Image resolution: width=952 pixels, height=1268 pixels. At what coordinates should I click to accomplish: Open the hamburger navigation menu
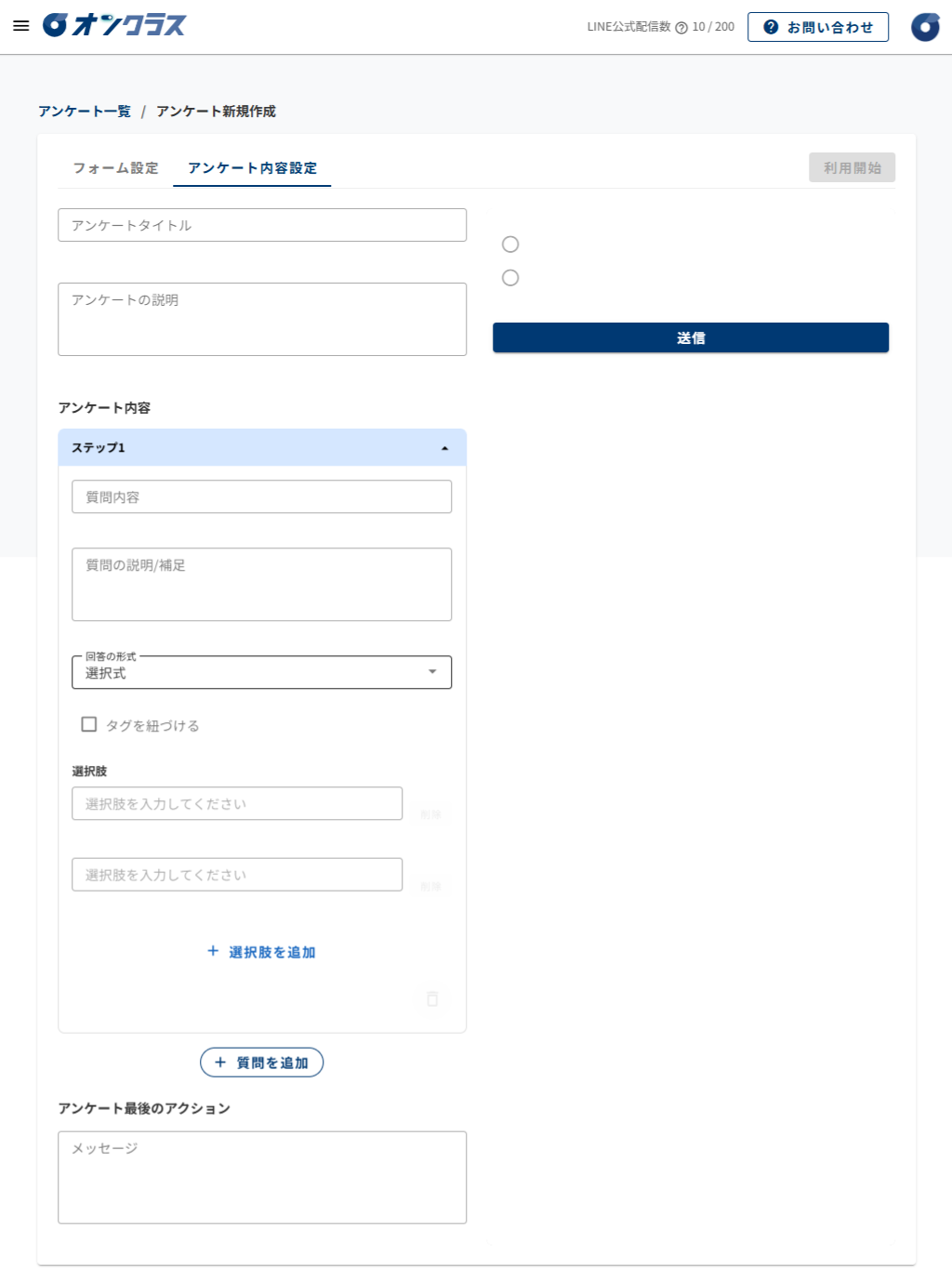click(21, 26)
